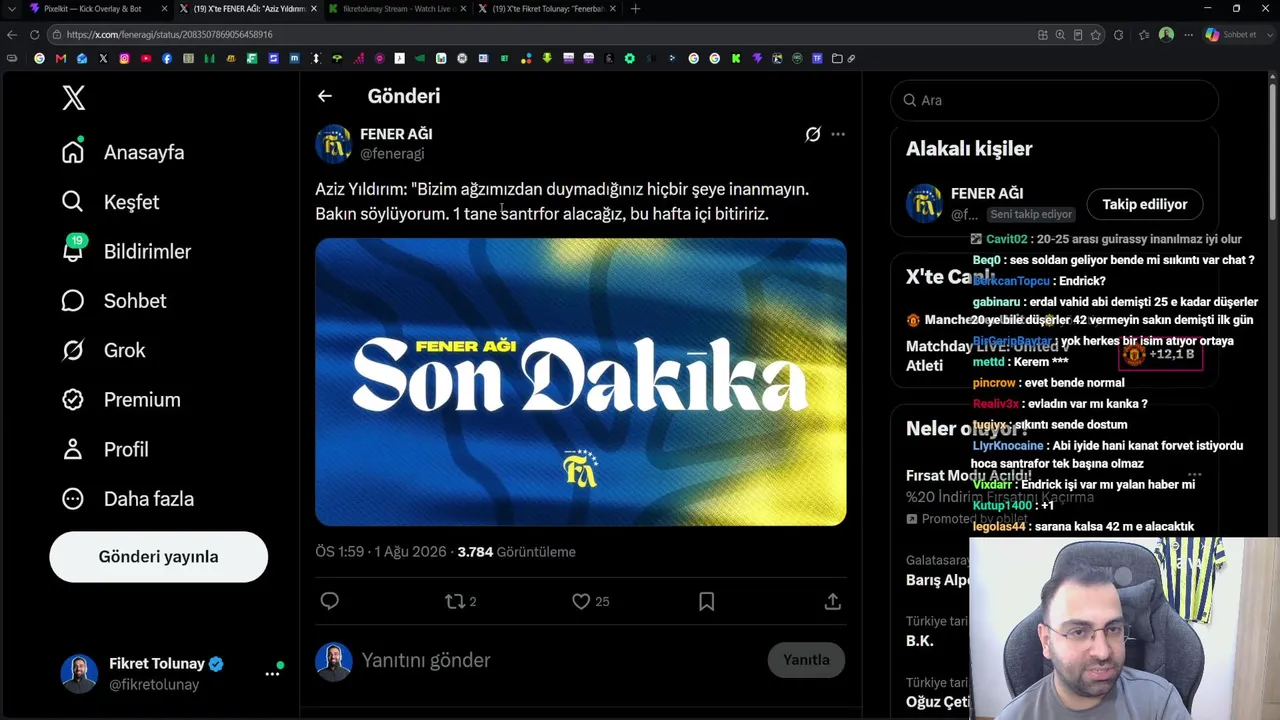Open the bookmarks folder icon

[x=837, y=59]
